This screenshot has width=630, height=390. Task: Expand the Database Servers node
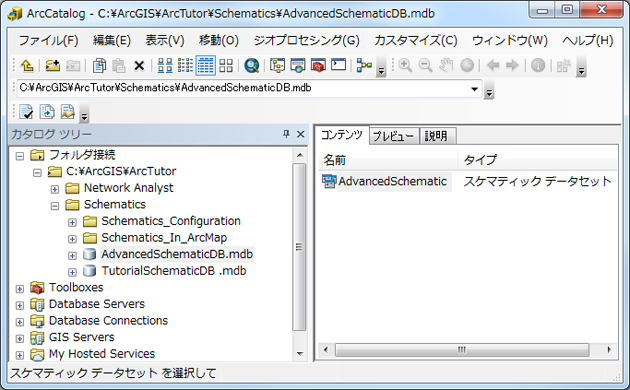20,305
